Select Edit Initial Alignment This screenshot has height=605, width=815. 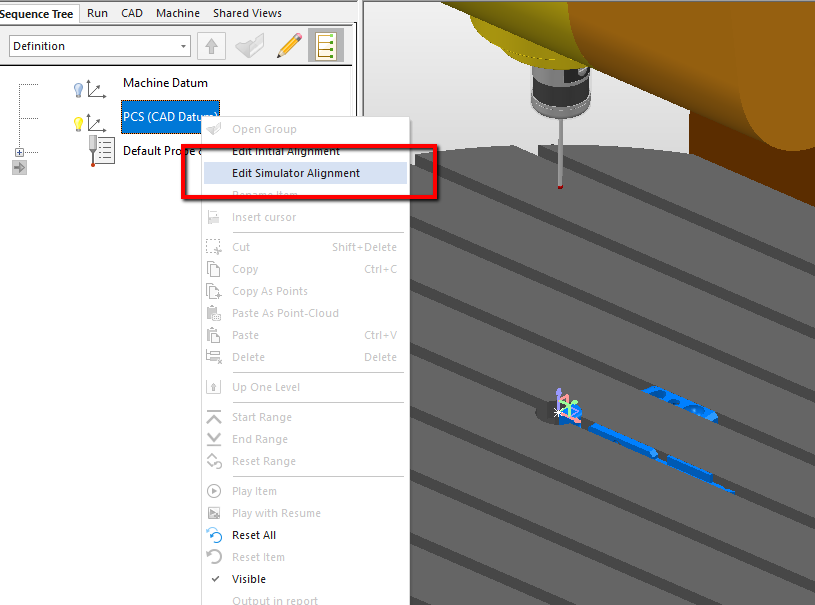tap(296, 151)
